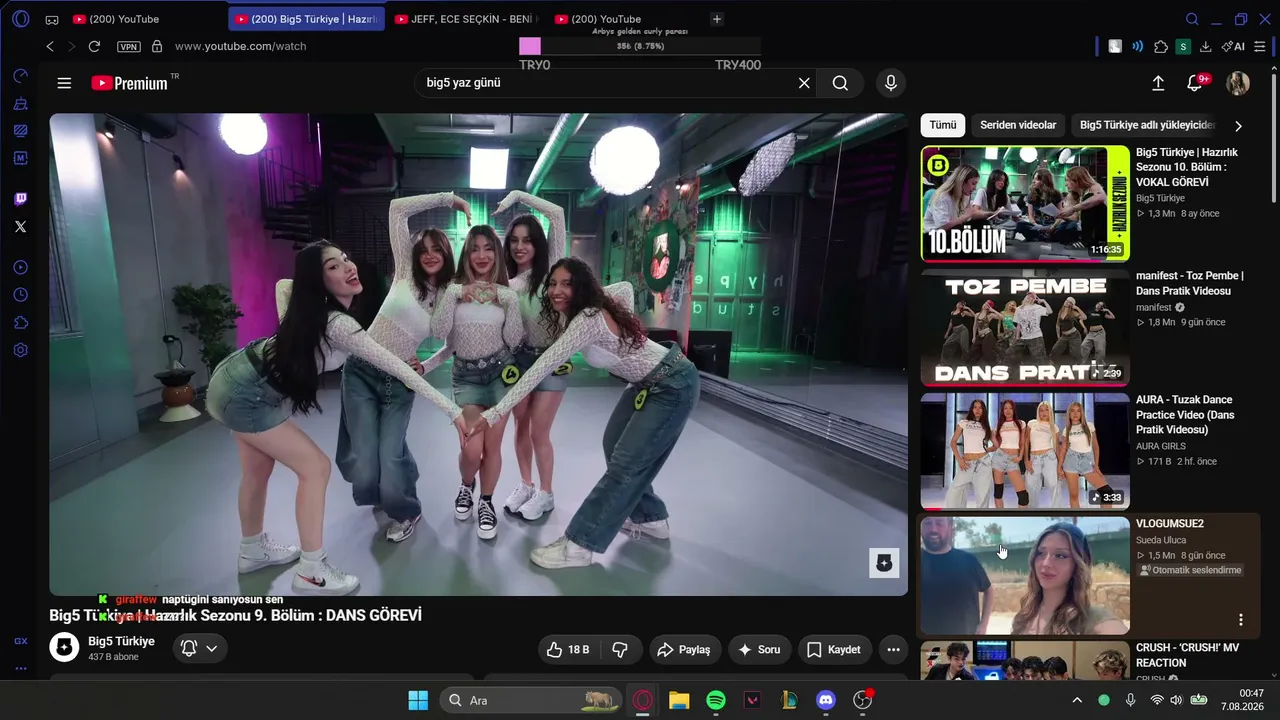Viewport: 1280px width, 720px height.
Task: Open File Explorer from the taskbar
Action: click(x=679, y=700)
